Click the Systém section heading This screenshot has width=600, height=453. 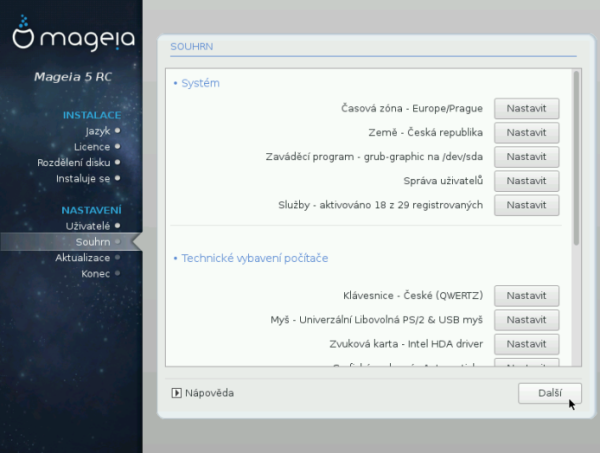click(200, 83)
